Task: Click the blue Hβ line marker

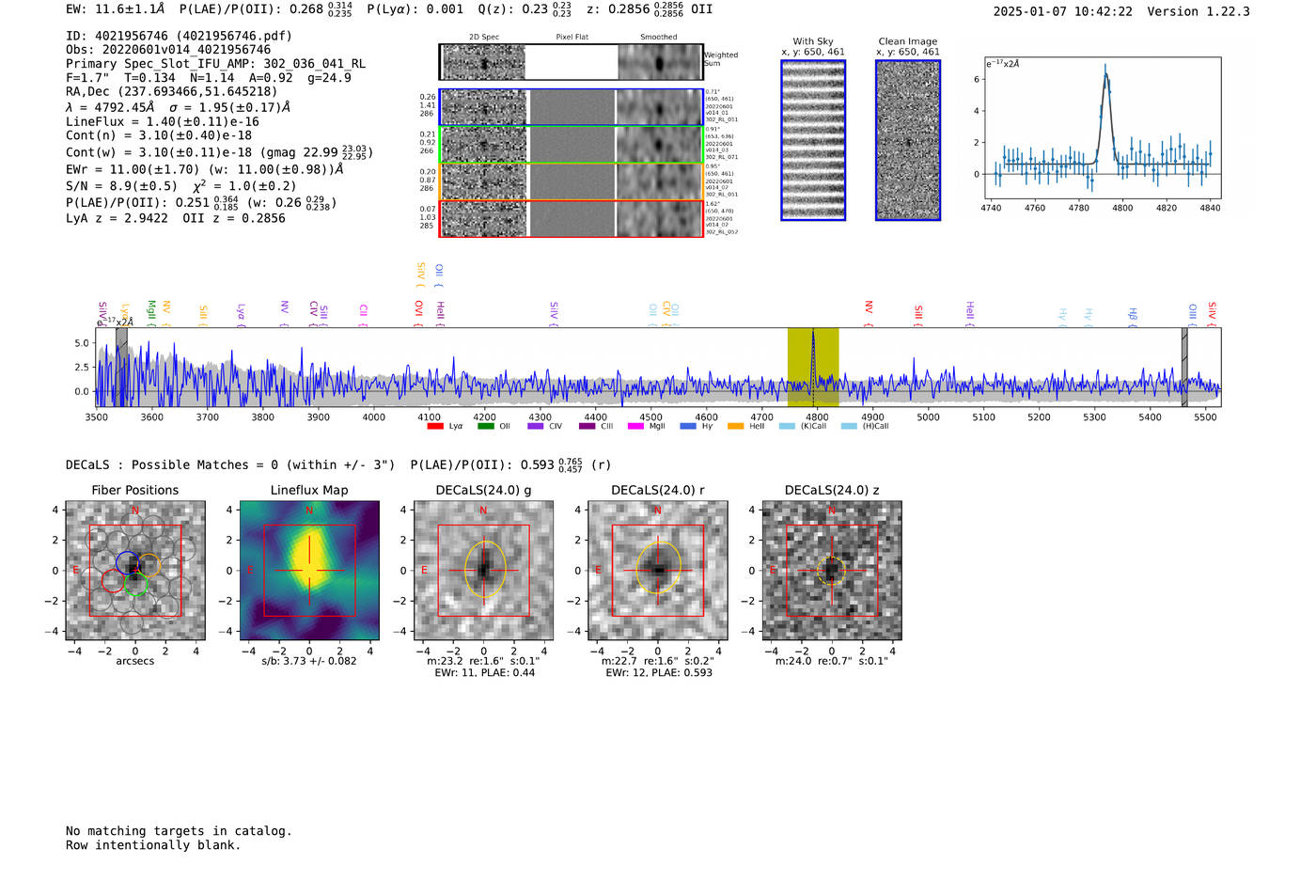Action: [1133, 316]
